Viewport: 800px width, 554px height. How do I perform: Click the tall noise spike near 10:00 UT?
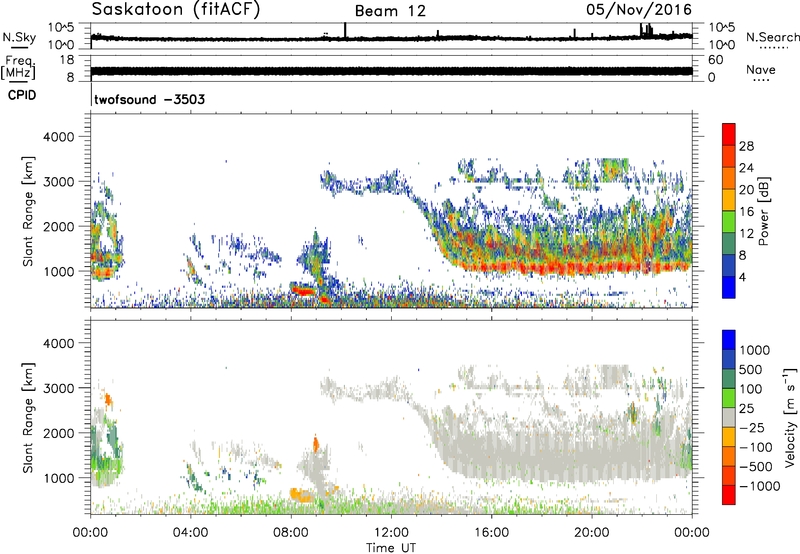click(345, 30)
